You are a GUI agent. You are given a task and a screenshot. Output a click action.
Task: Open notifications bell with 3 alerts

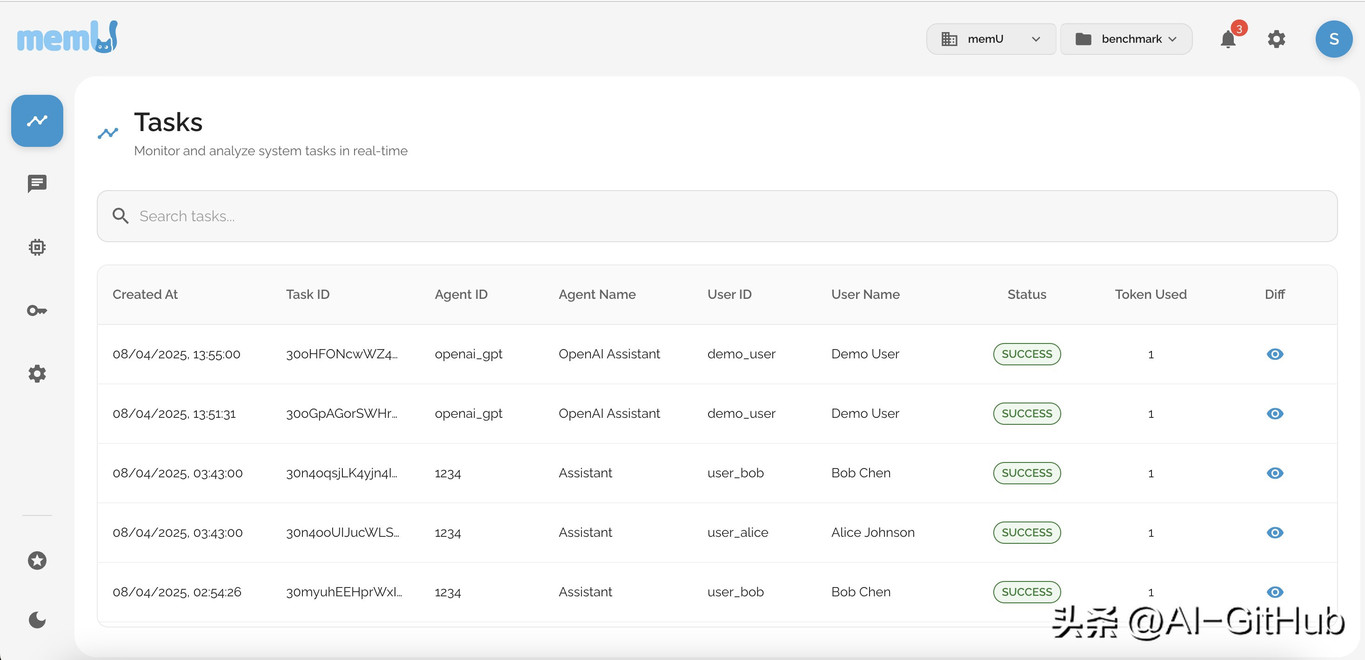tap(1229, 38)
